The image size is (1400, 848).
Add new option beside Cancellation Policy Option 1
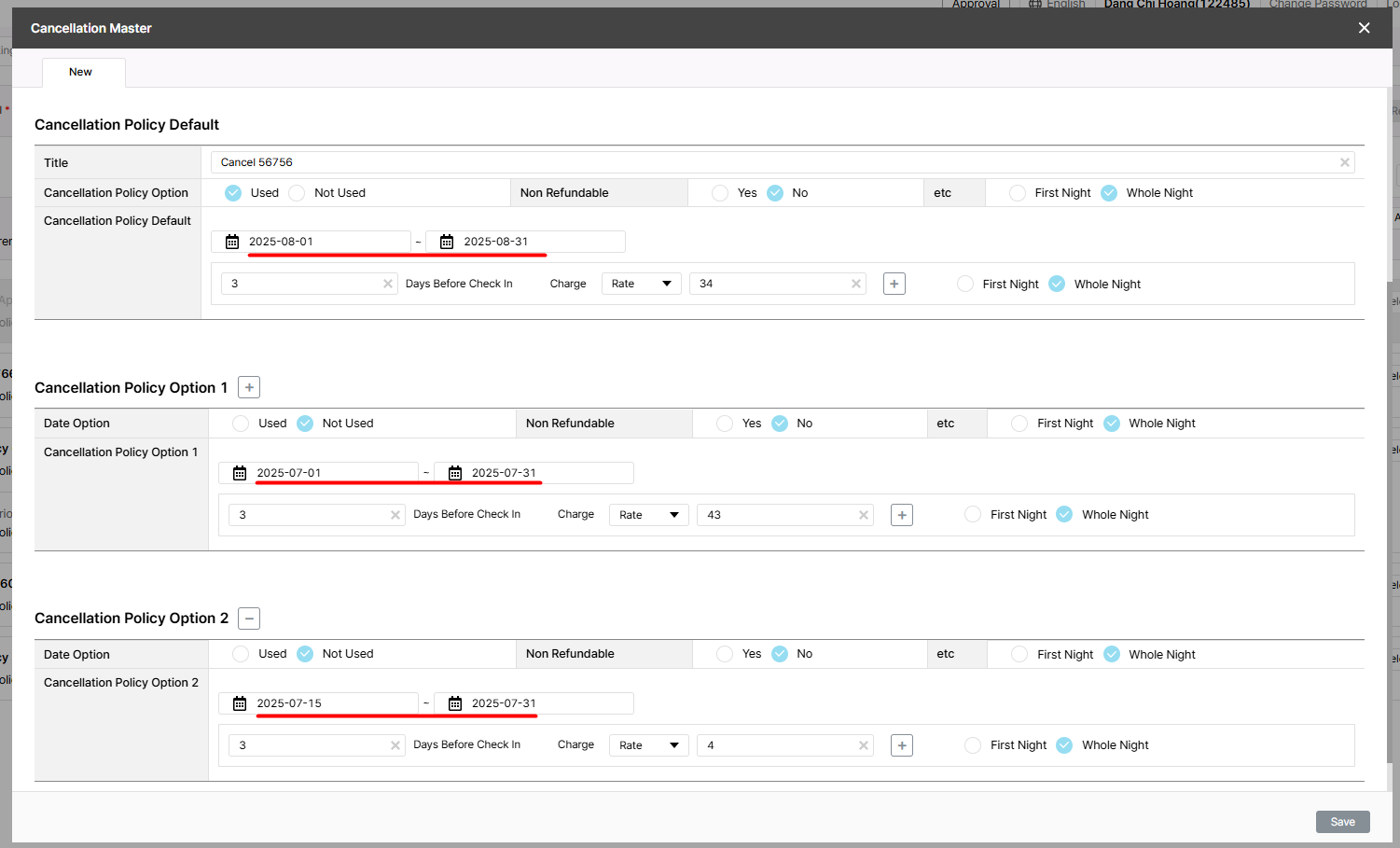(x=249, y=387)
